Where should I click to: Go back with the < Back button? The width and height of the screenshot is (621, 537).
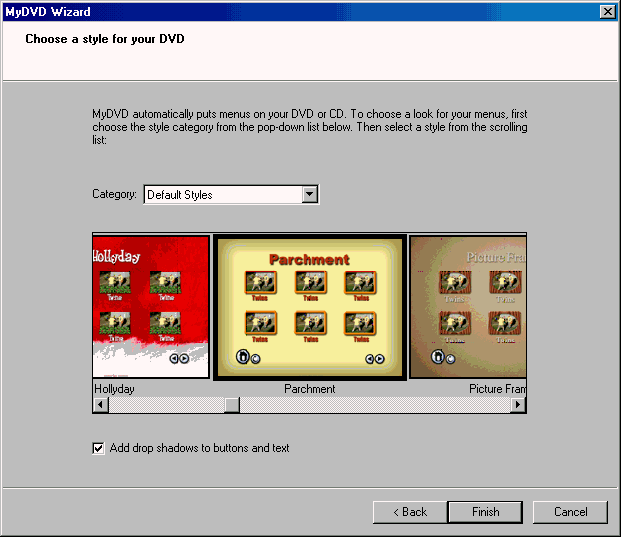click(x=410, y=512)
